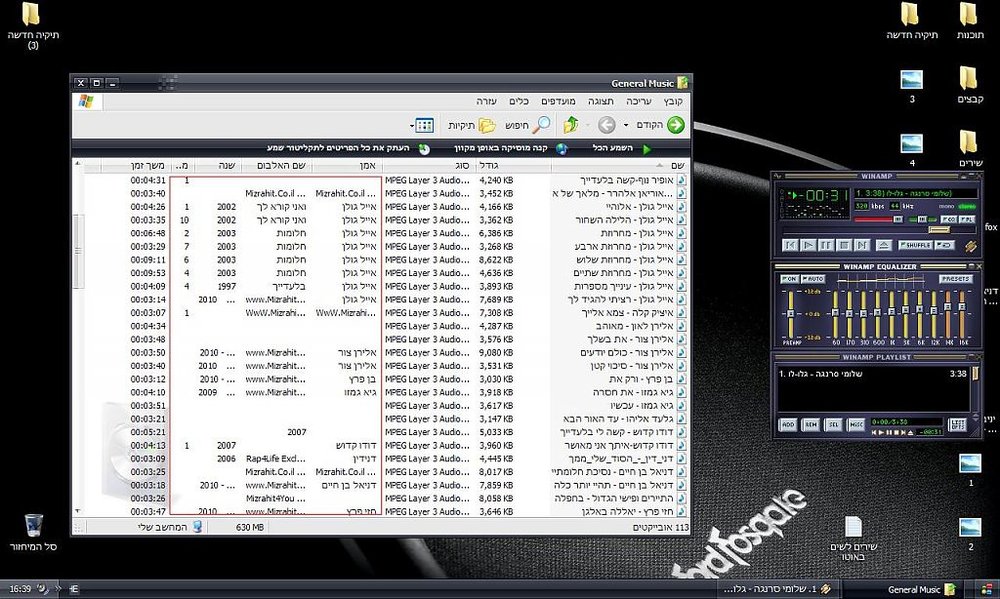Pause playback in Winamp

point(826,245)
